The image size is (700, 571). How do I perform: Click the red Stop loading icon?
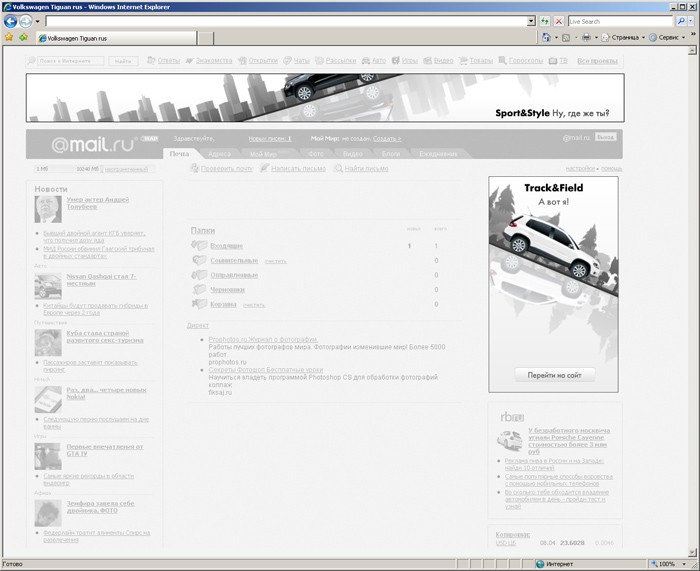(558, 21)
